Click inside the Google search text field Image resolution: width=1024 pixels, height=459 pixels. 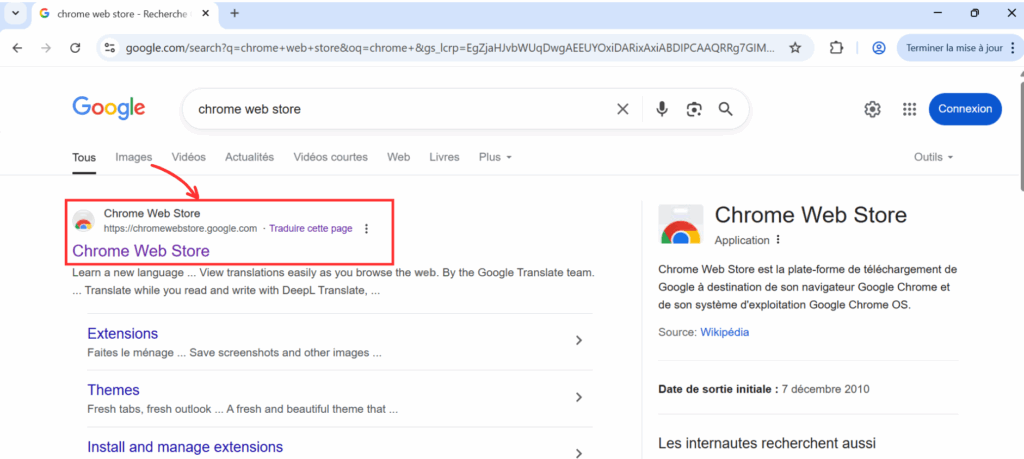tap(398, 109)
